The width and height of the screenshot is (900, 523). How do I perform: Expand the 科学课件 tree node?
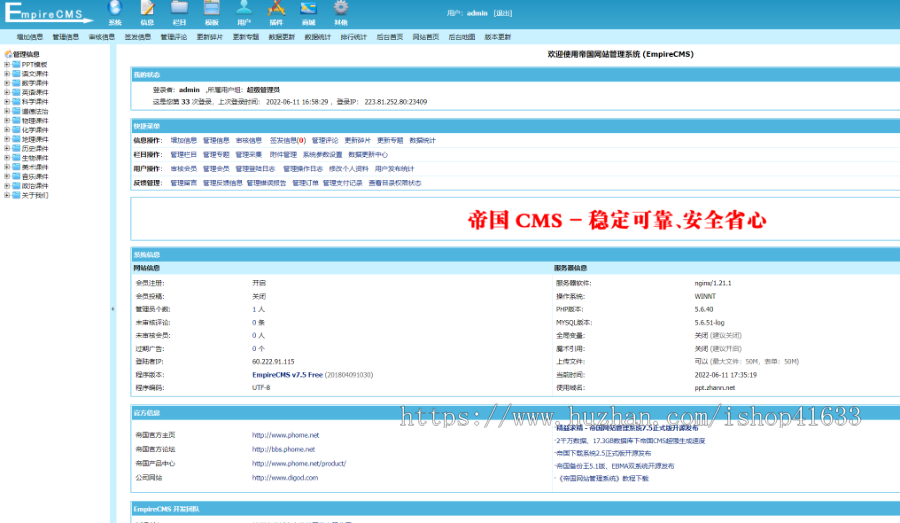click(x=7, y=102)
